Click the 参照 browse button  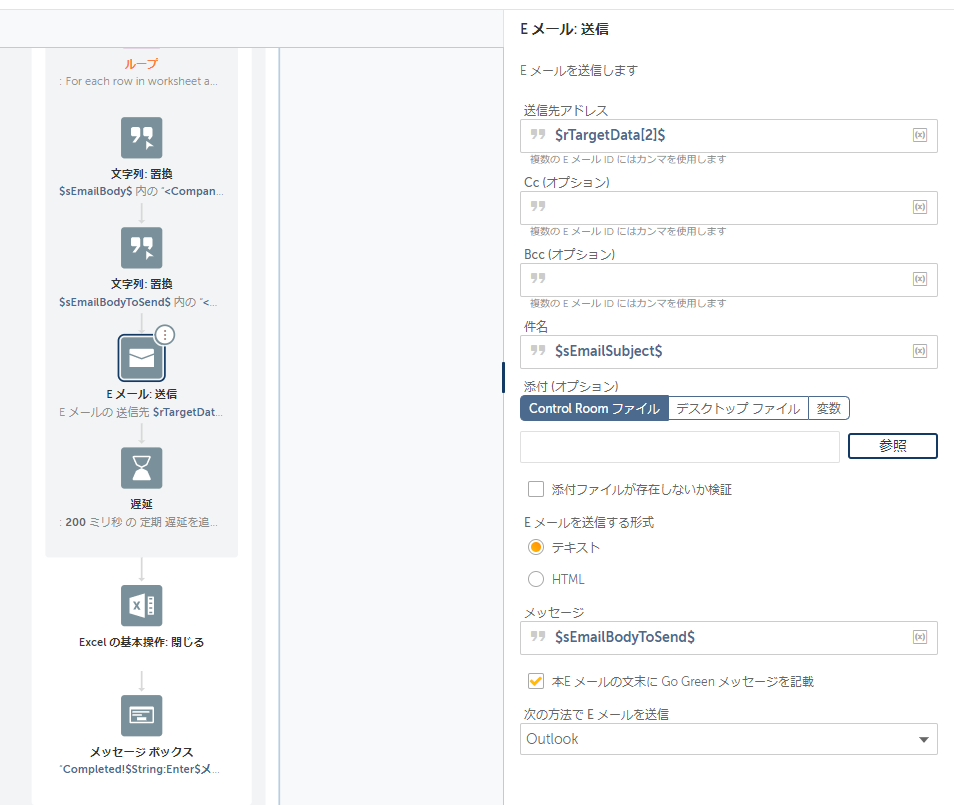point(893,446)
